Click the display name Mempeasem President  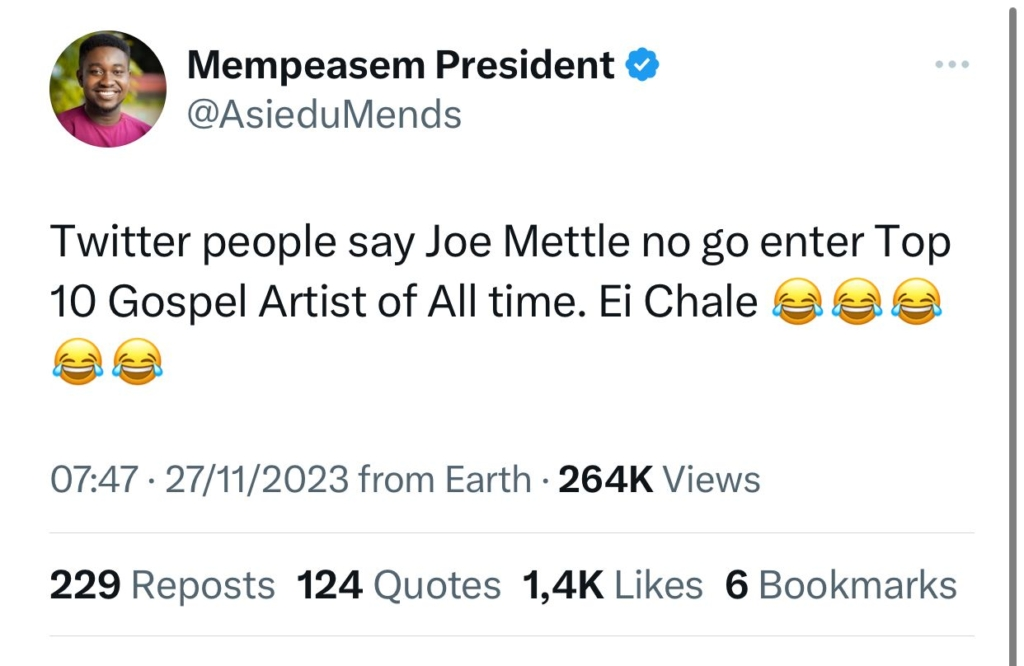coord(401,66)
